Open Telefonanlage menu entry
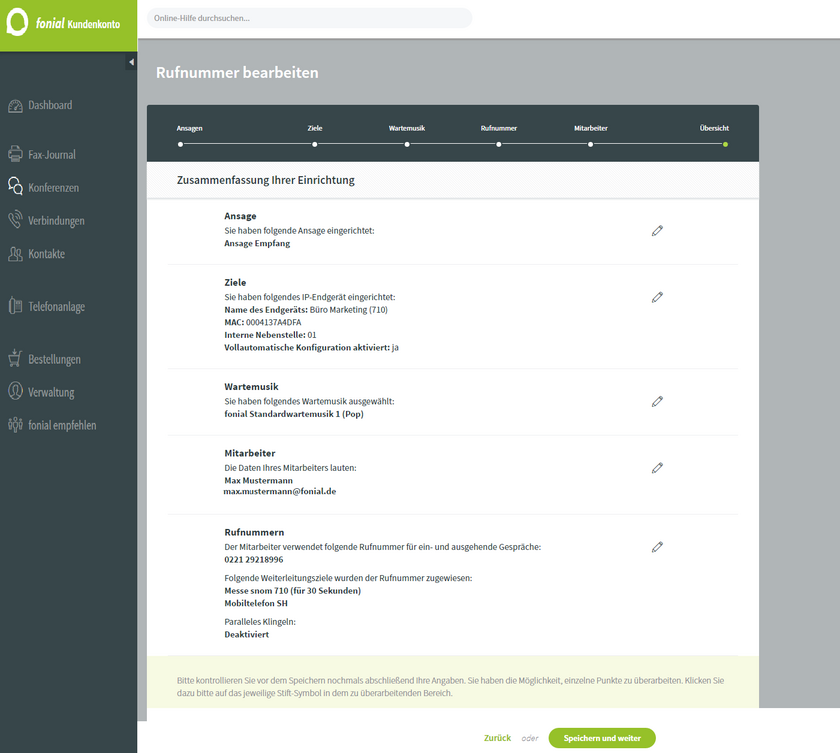This screenshot has height=753, width=840. (x=56, y=307)
